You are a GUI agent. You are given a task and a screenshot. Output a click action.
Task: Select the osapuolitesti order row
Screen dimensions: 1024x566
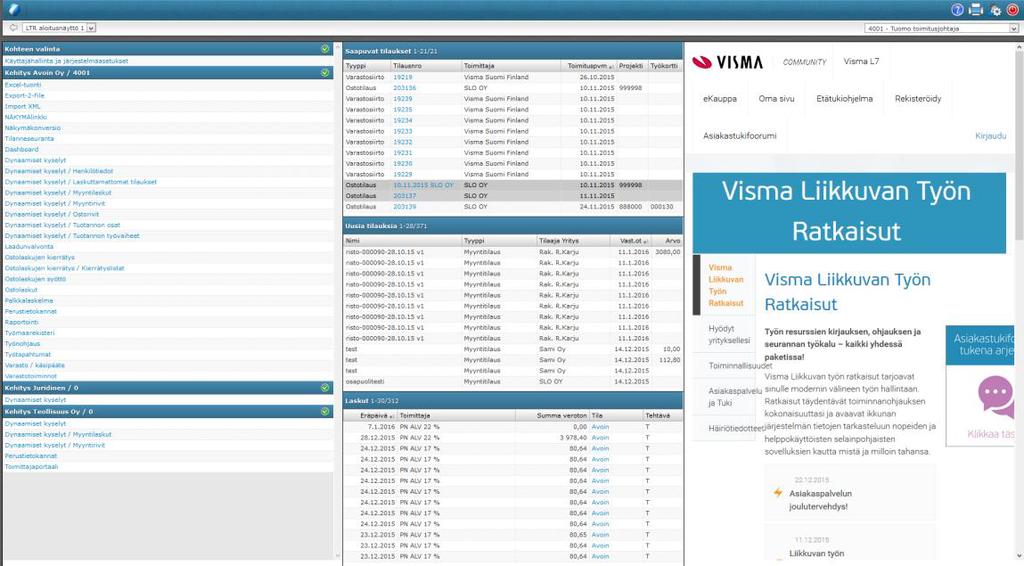pyautogui.click(x=513, y=381)
